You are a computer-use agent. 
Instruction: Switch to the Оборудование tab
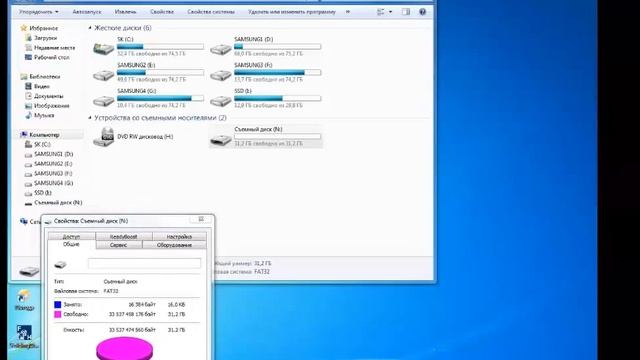point(174,245)
